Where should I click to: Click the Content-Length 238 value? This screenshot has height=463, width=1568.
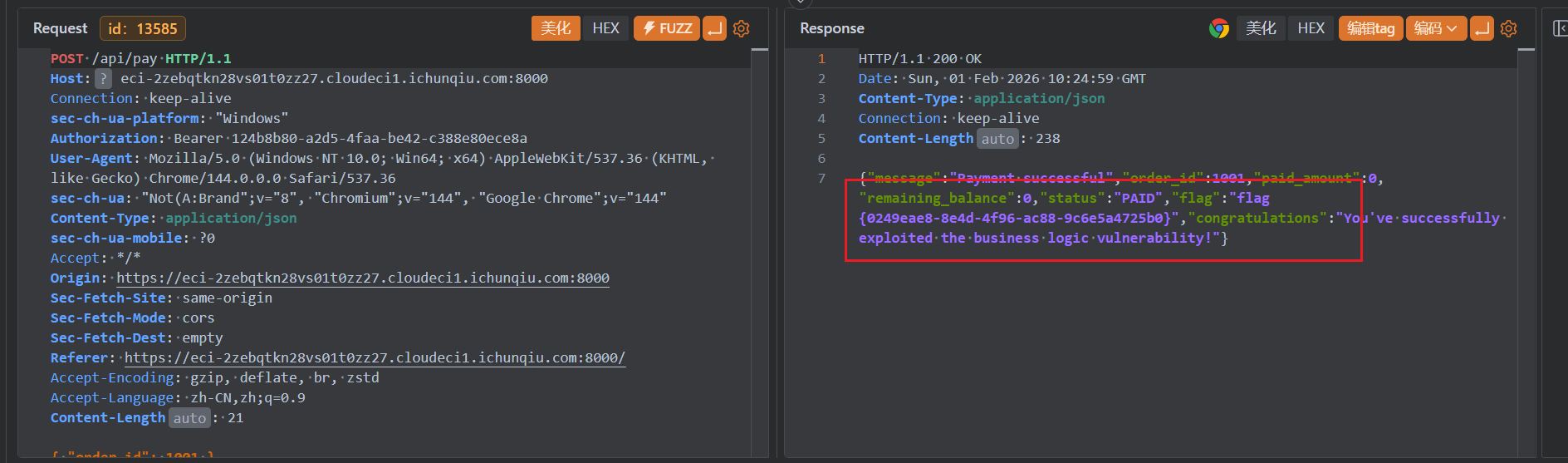tap(1048, 138)
